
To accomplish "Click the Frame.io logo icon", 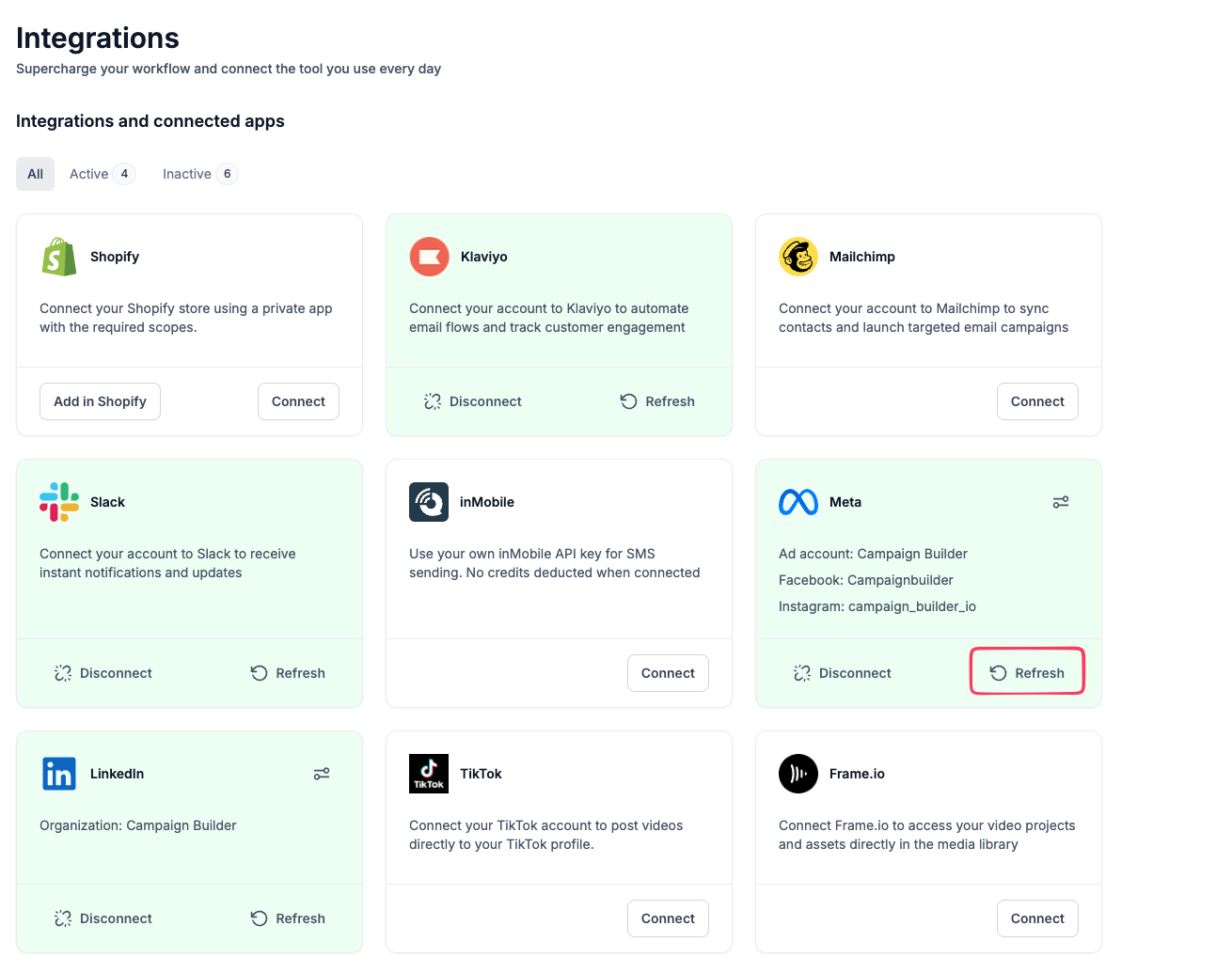I will point(798,774).
